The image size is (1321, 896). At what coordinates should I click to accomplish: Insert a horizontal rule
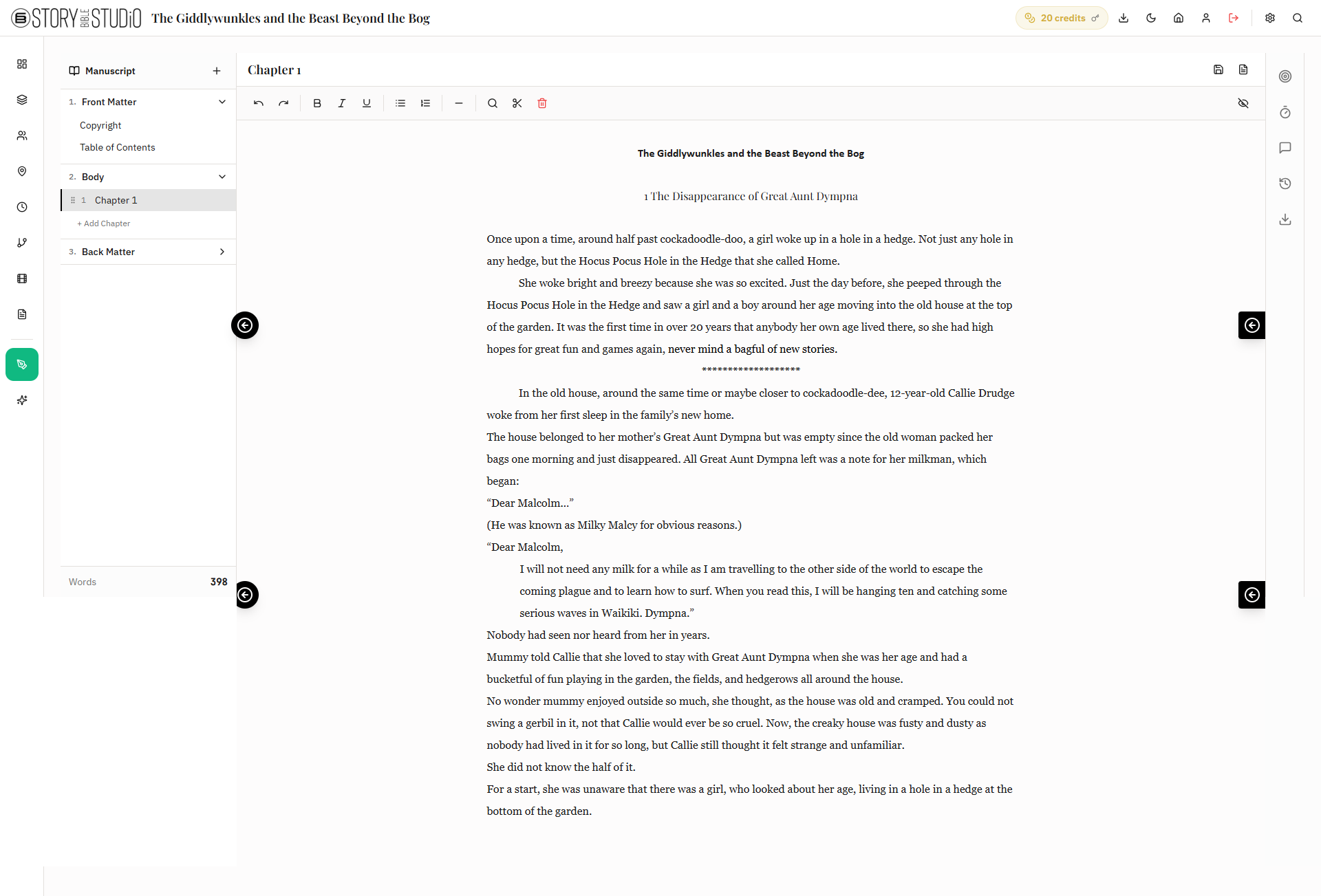point(459,103)
